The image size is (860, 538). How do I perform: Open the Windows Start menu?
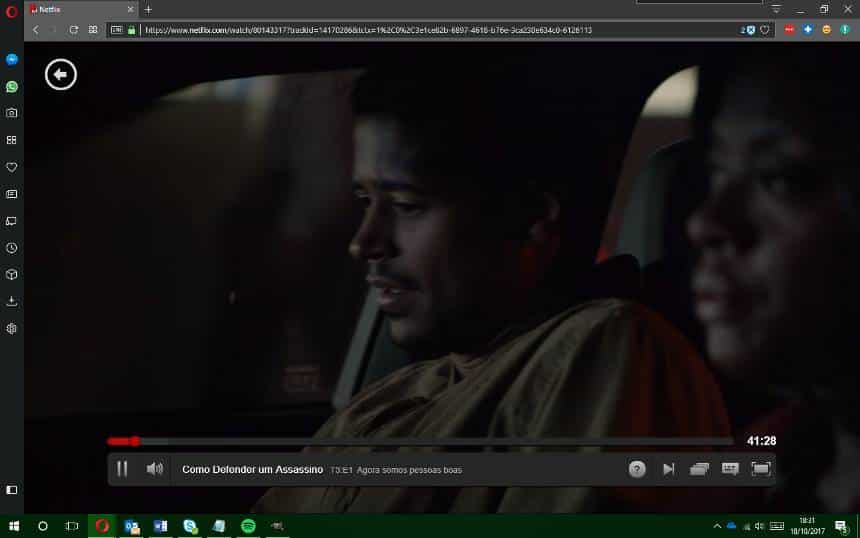click(x=14, y=526)
